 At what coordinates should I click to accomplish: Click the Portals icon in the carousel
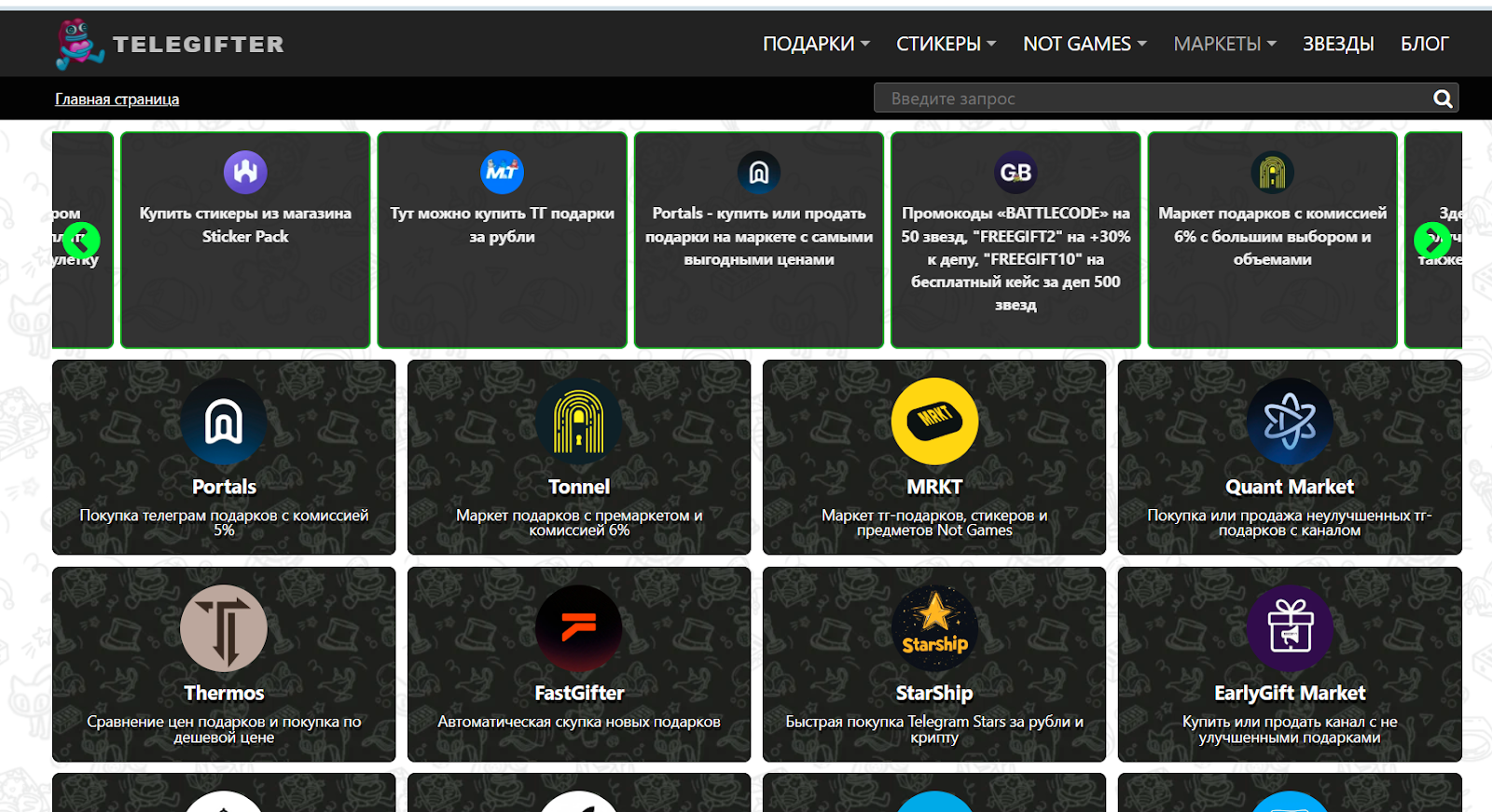pyautogui.click(x=759, y=172)
